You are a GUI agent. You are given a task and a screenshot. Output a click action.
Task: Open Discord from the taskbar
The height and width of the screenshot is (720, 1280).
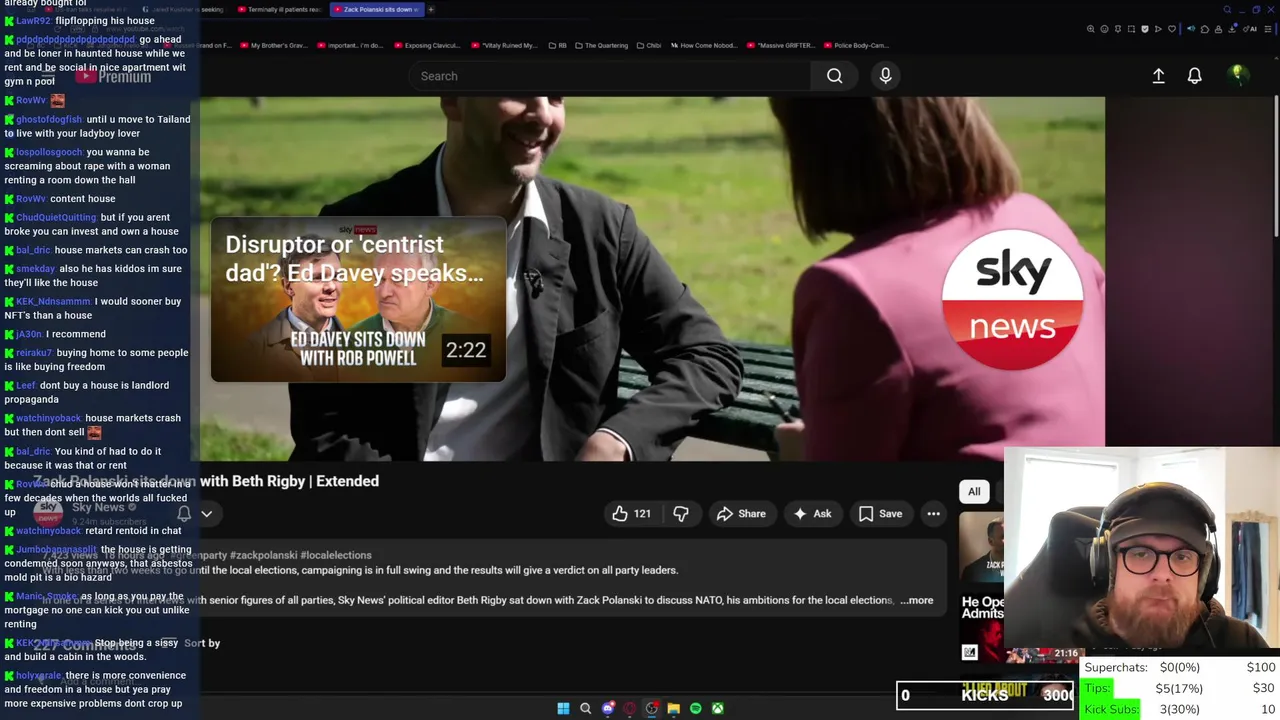pos(608,708)
